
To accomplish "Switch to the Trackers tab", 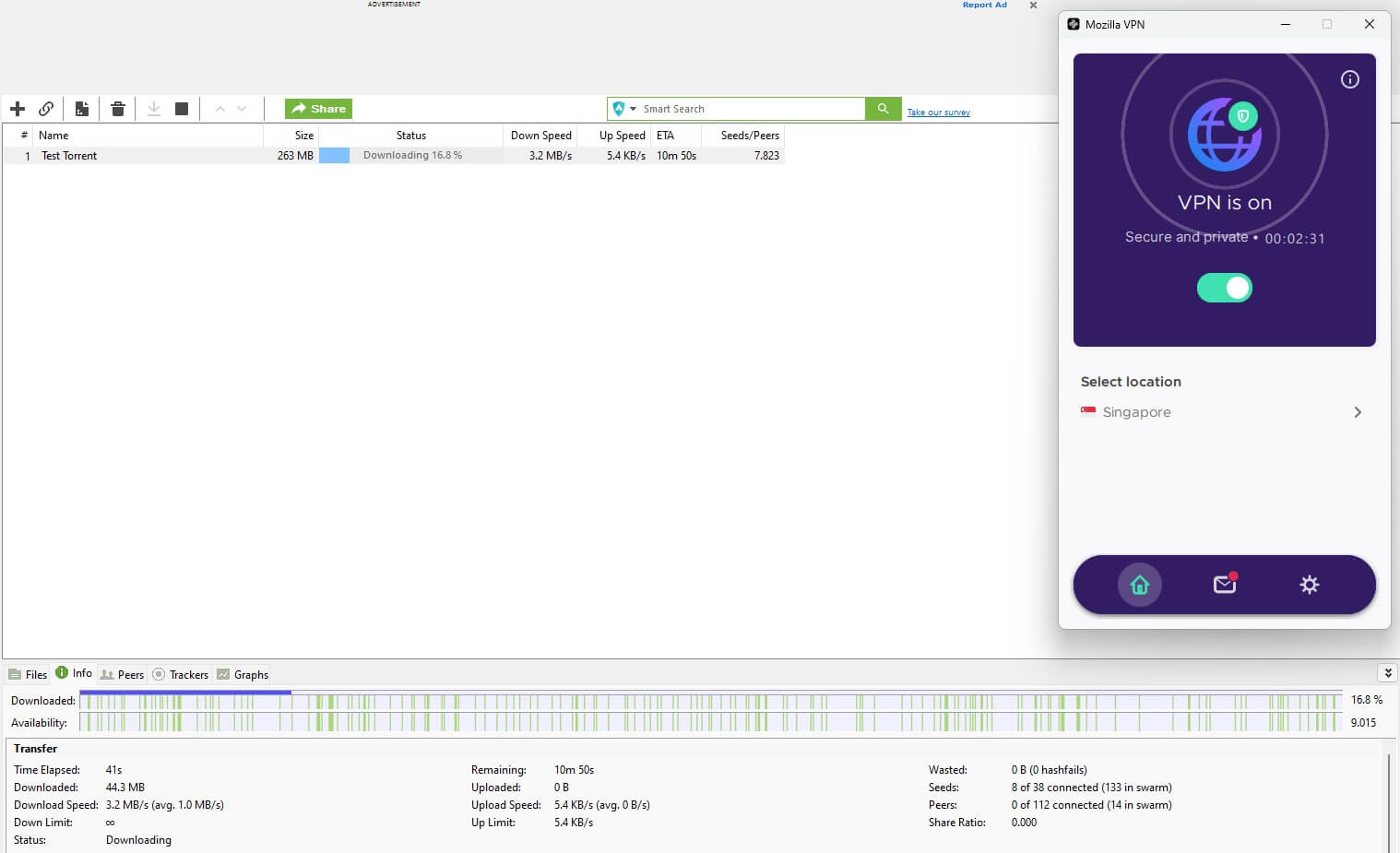I will pos(181,675).
